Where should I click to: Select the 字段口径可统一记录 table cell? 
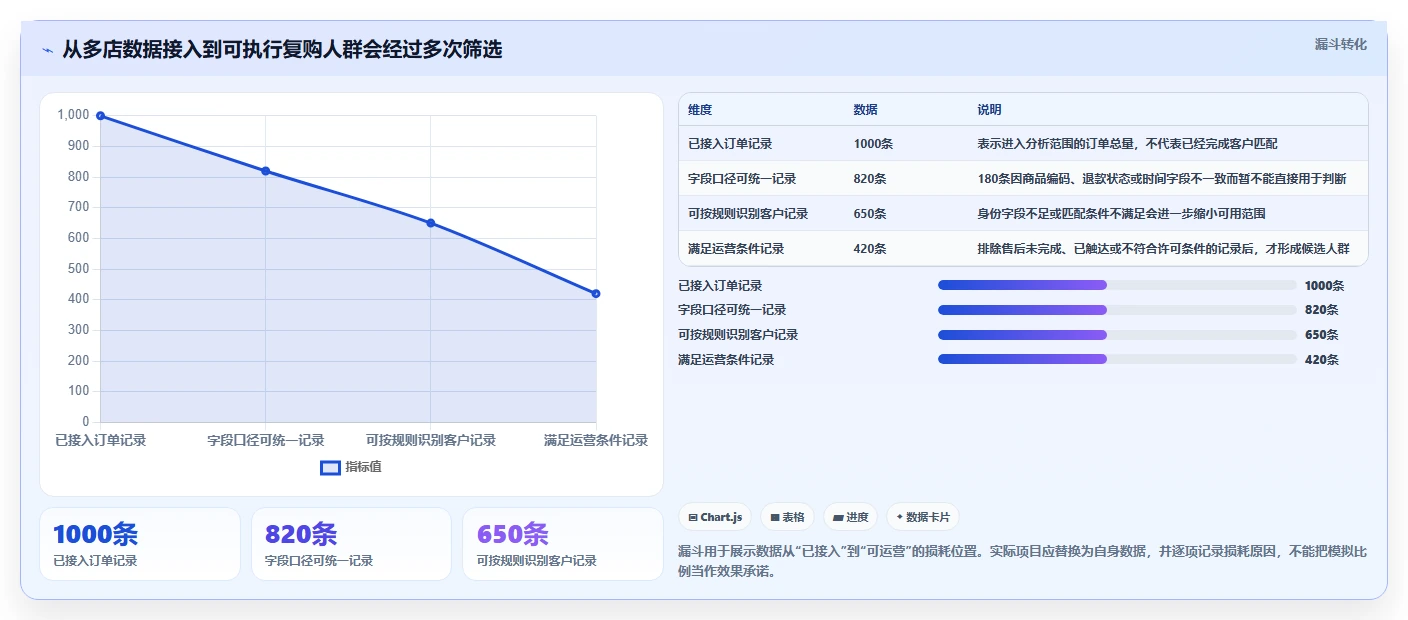point(742,179)
